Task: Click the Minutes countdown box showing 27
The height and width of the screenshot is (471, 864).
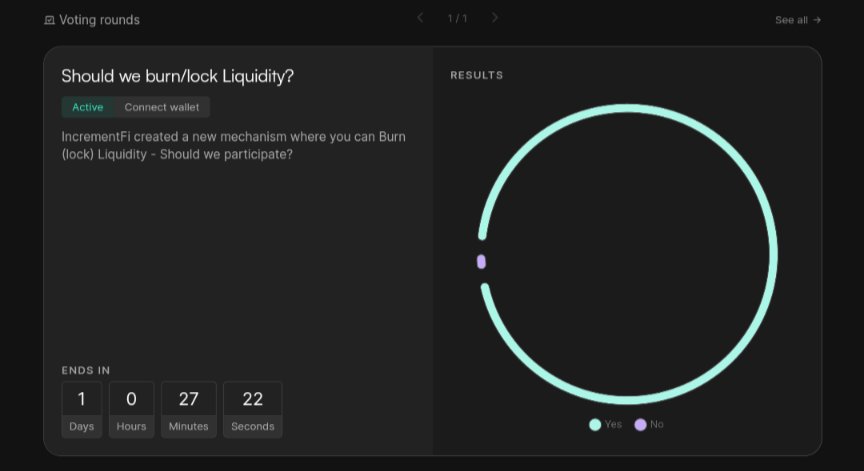Action: click(188, 410)
